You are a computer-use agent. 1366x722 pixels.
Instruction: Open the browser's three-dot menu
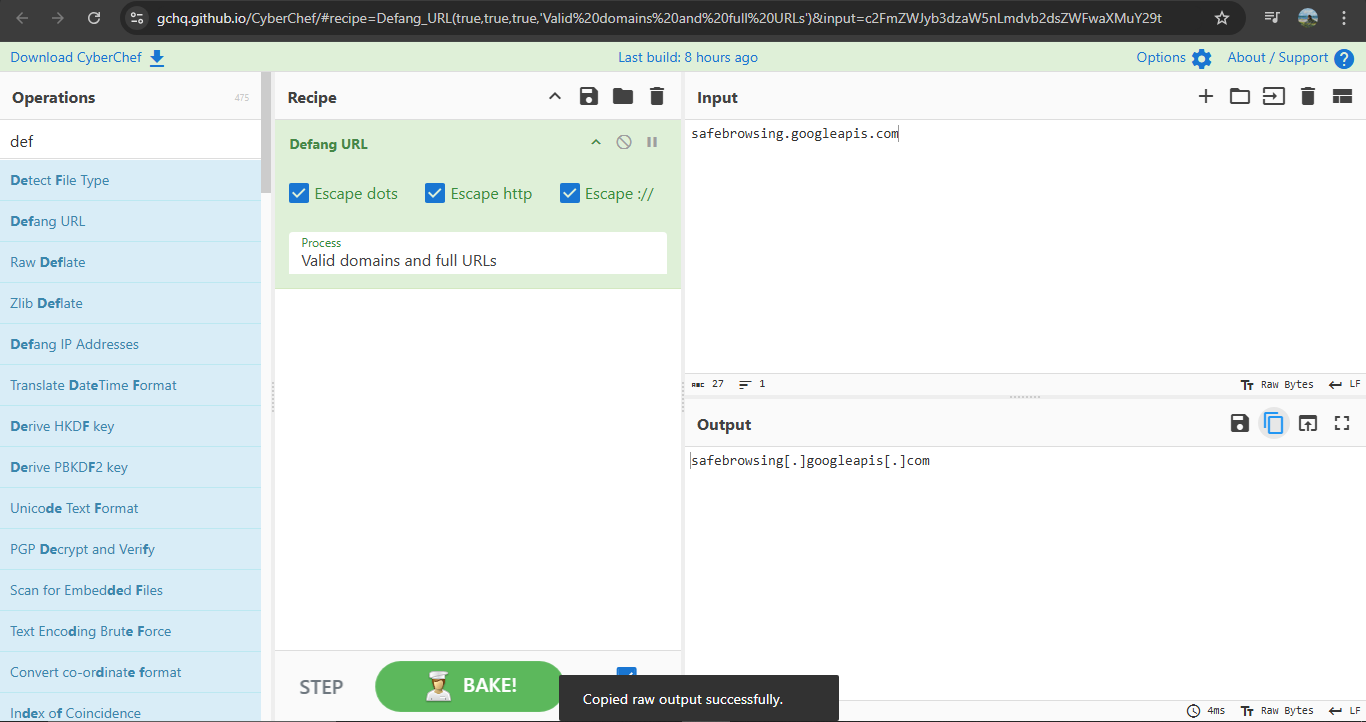[x=1344, y=18]
